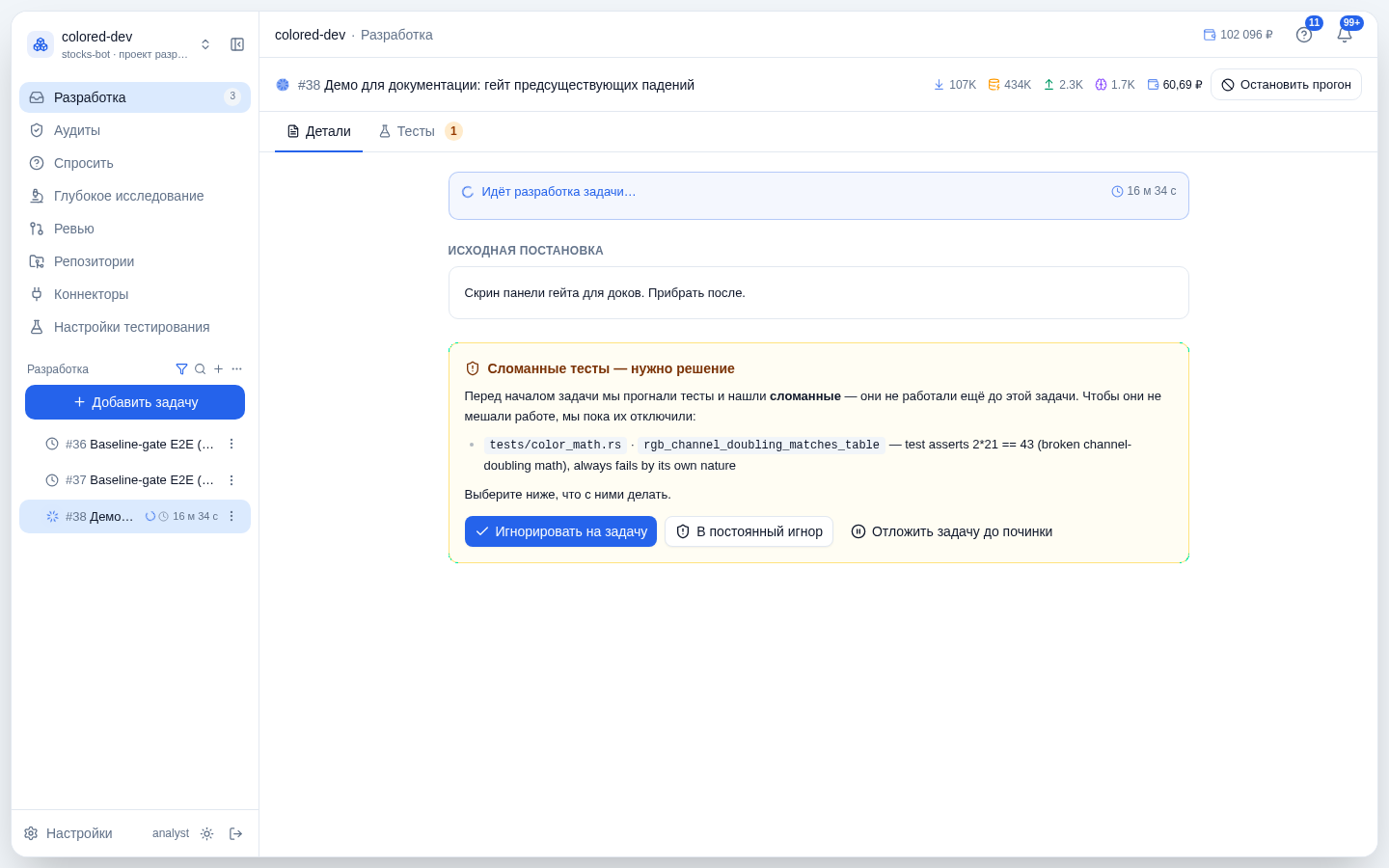Click the Добавить задачу button
The height and width of the screenshot is (868, 1389).
[135, 402]
